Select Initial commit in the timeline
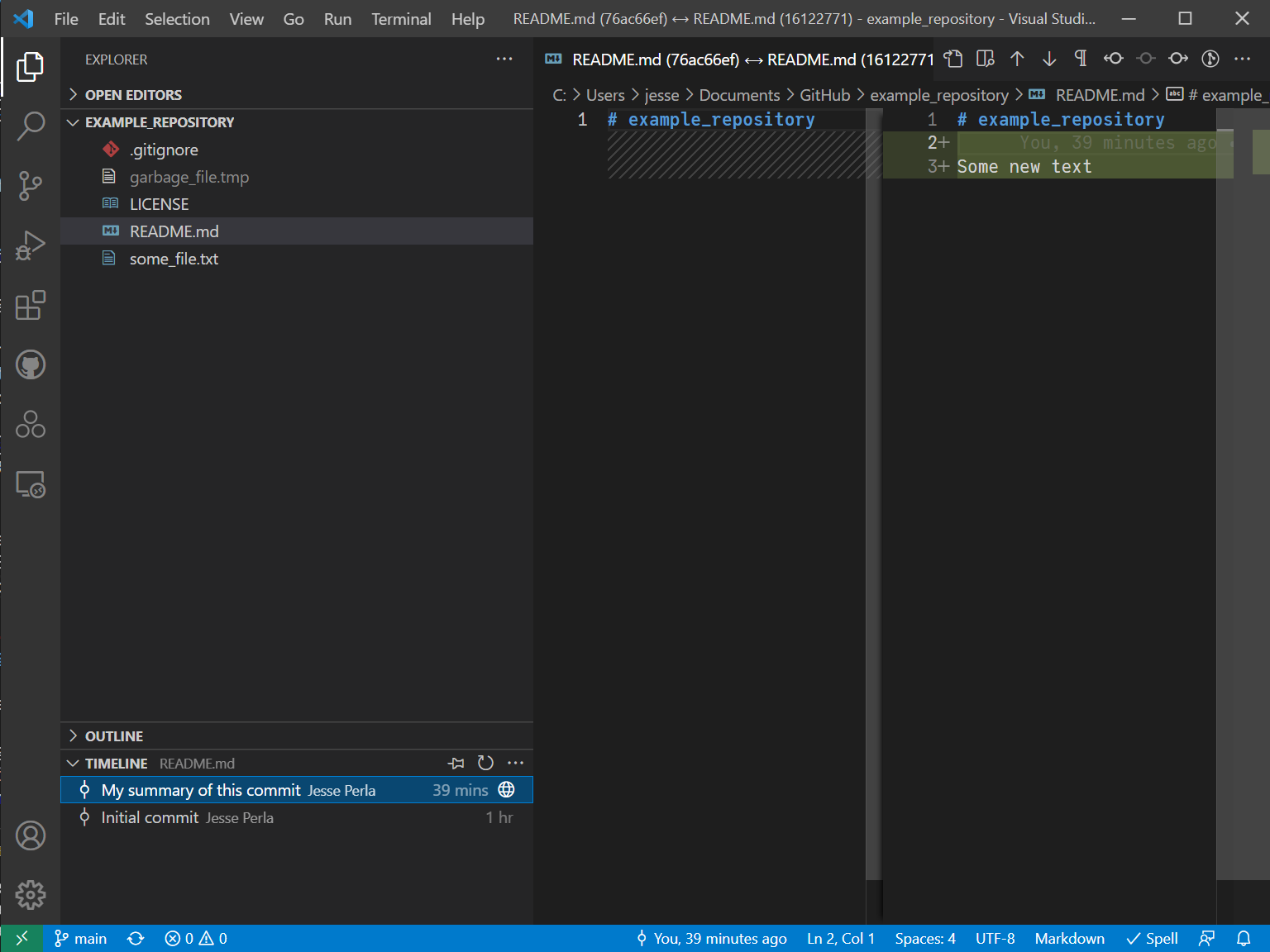Screen dimensions: 1270x952 [x=150, y=817]
